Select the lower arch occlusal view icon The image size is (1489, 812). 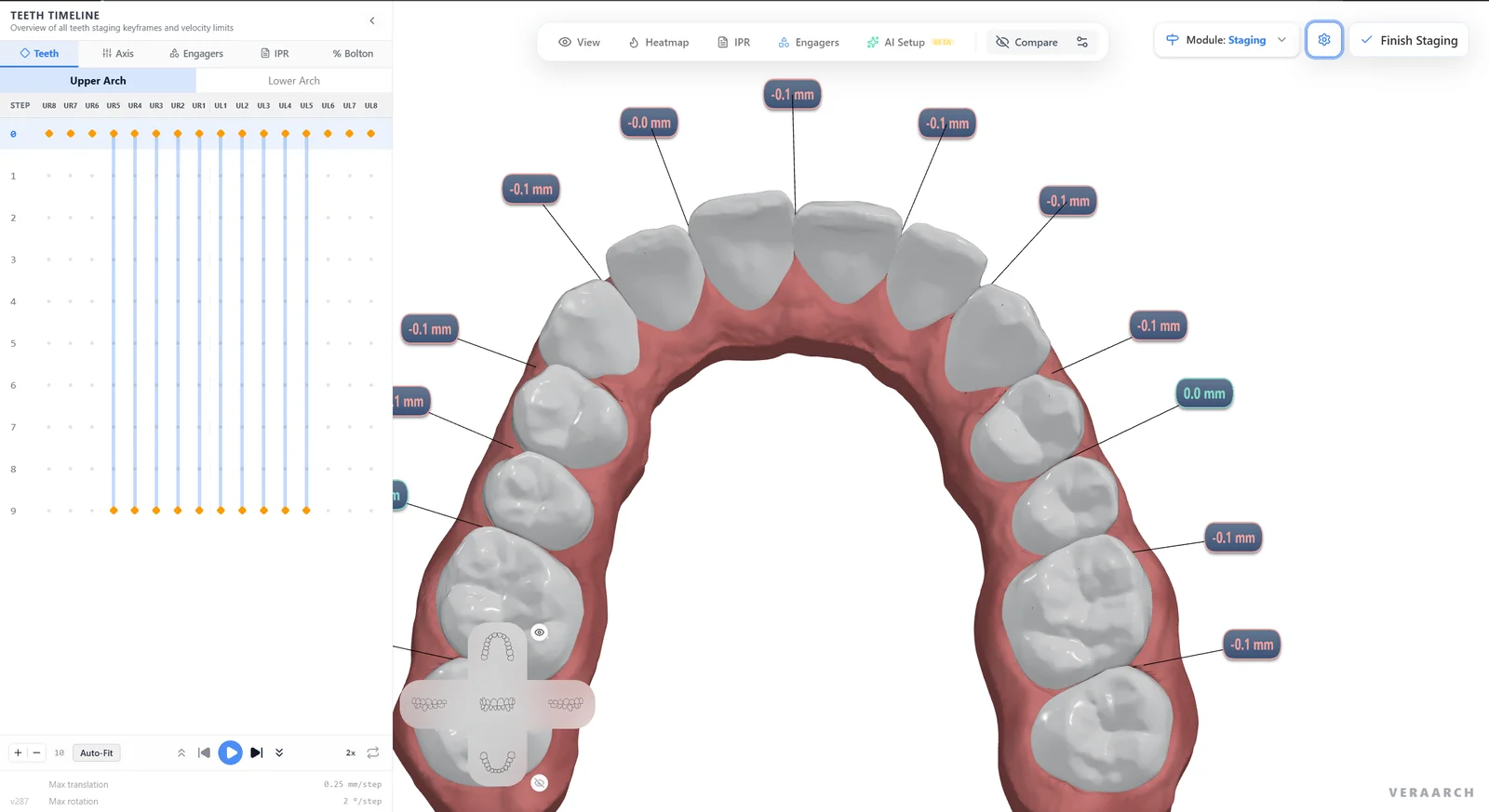coord(497,762)
